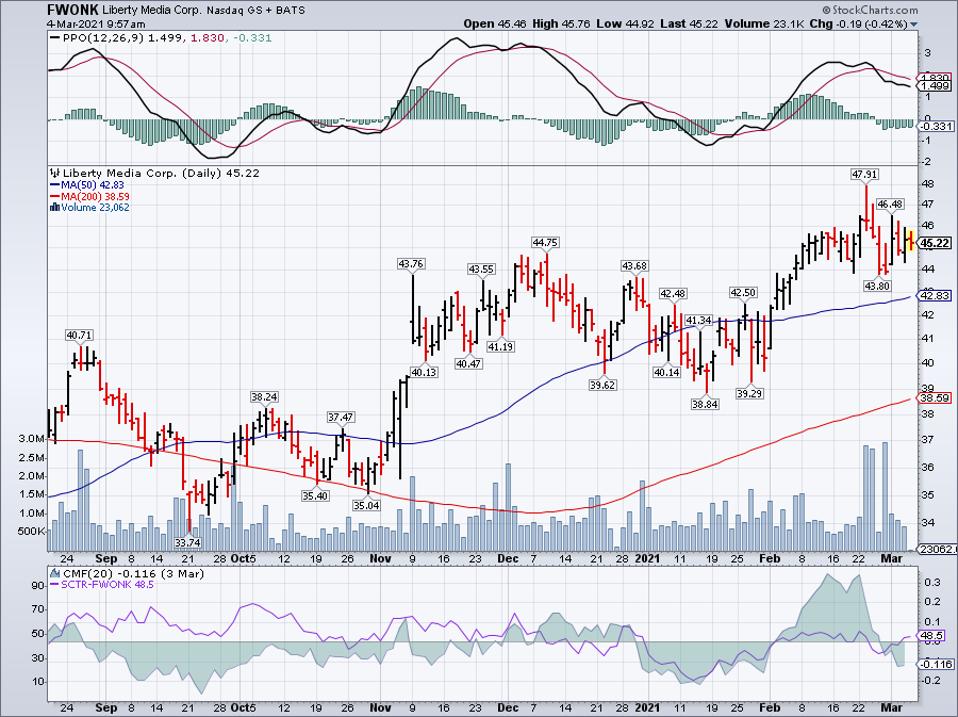The width and height of the screenshot is (958, 717).
Task: Click the -0.116 CMF tag on the right axis
Action: [x=935, y=664]
